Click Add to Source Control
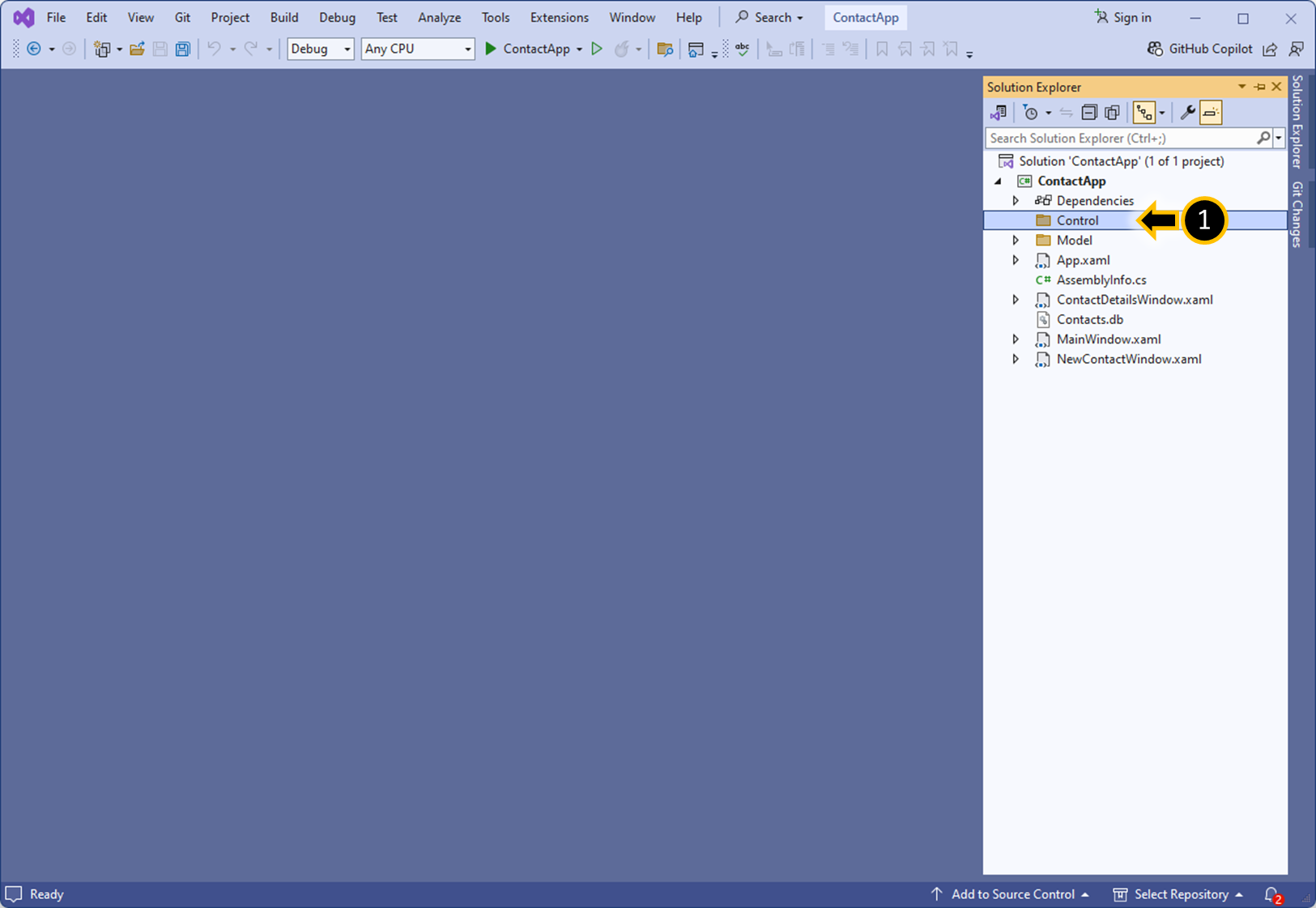Screen dimensions: 1316x908 [x=1010, y=894]
